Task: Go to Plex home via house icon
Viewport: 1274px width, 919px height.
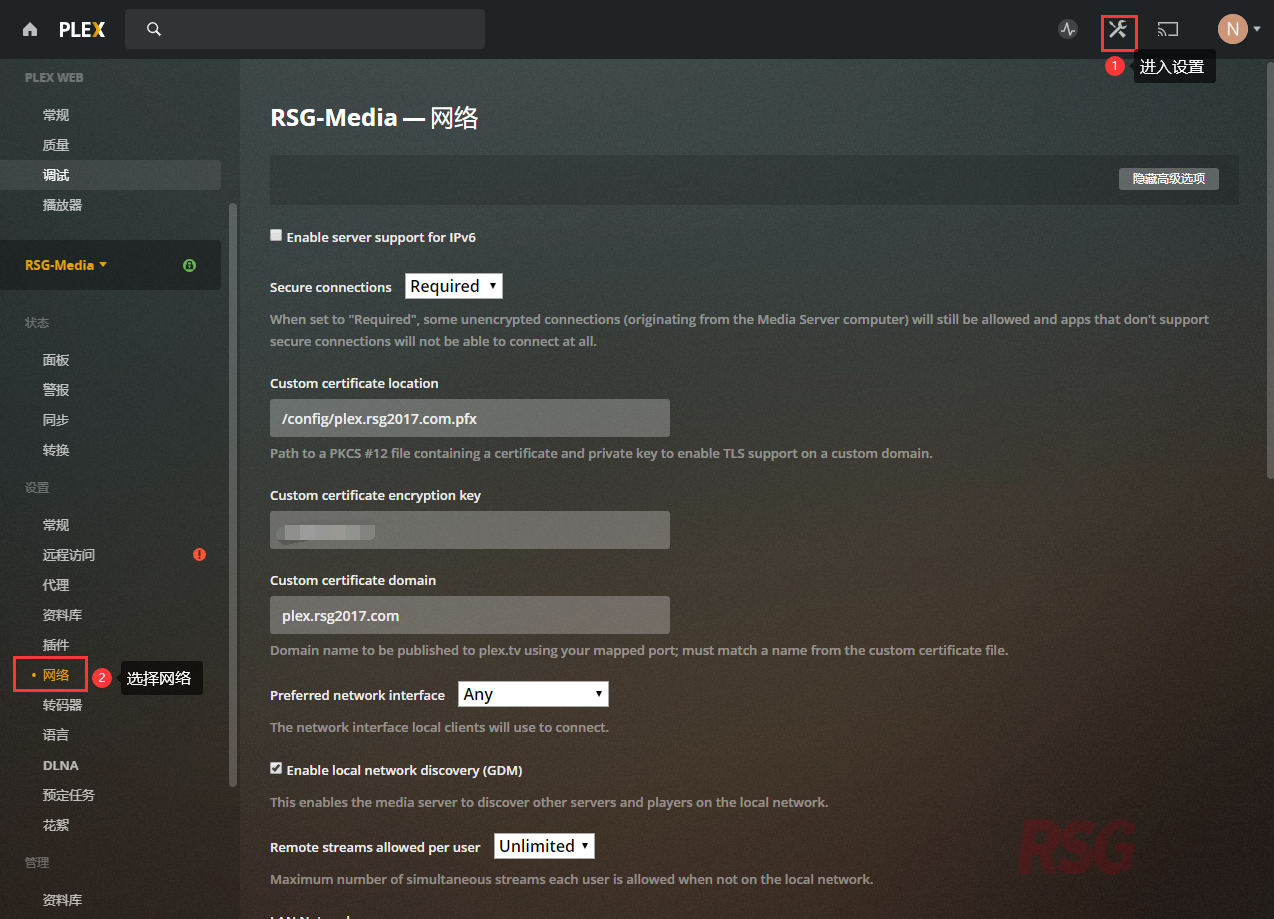Action: 30,29
